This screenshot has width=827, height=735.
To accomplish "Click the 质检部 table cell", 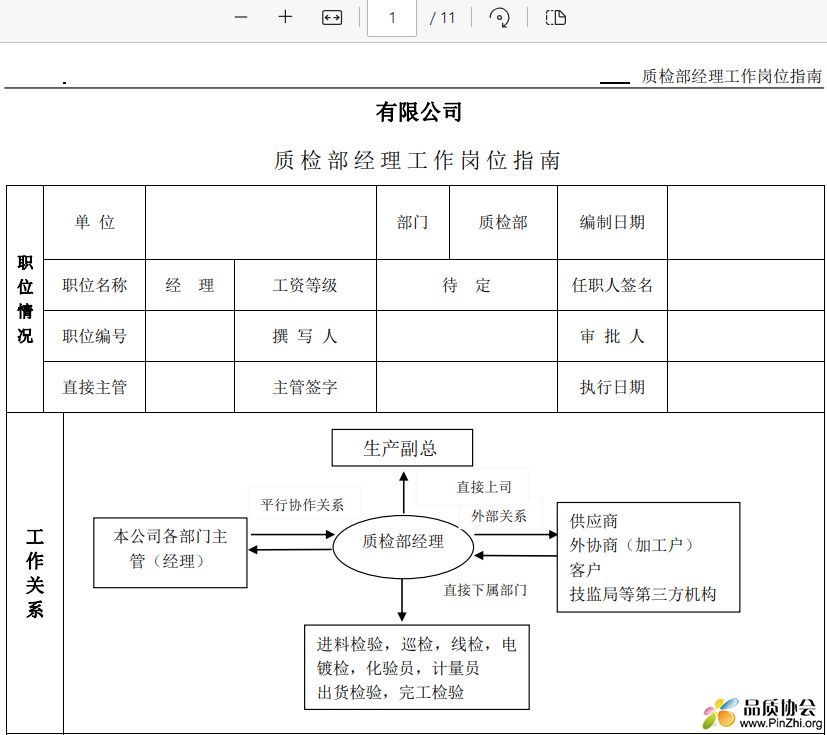I will pos(503,223).
